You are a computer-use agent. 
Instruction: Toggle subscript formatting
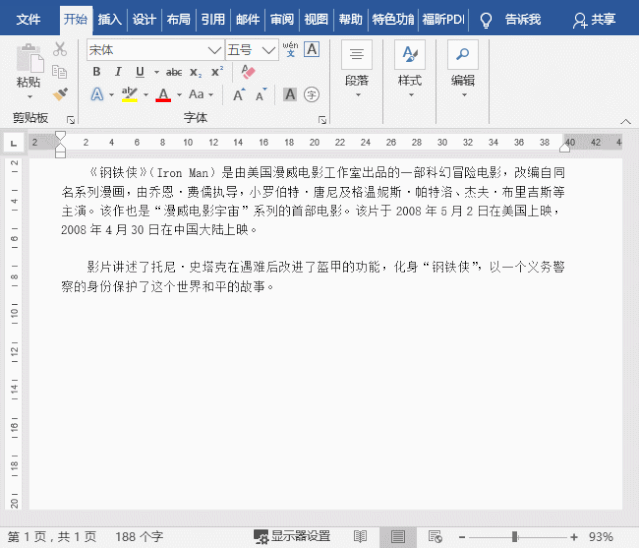pos(196,72)
